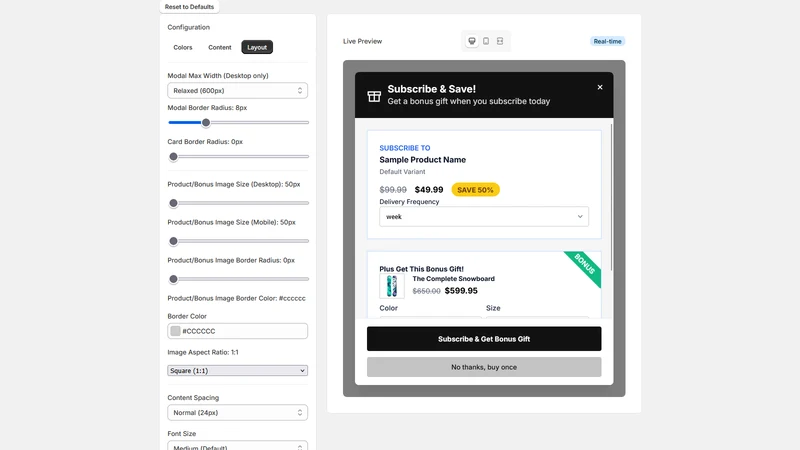Adjust the Image Border Radius slider
Screen dimensions: 800x450
tap(238, 279)
